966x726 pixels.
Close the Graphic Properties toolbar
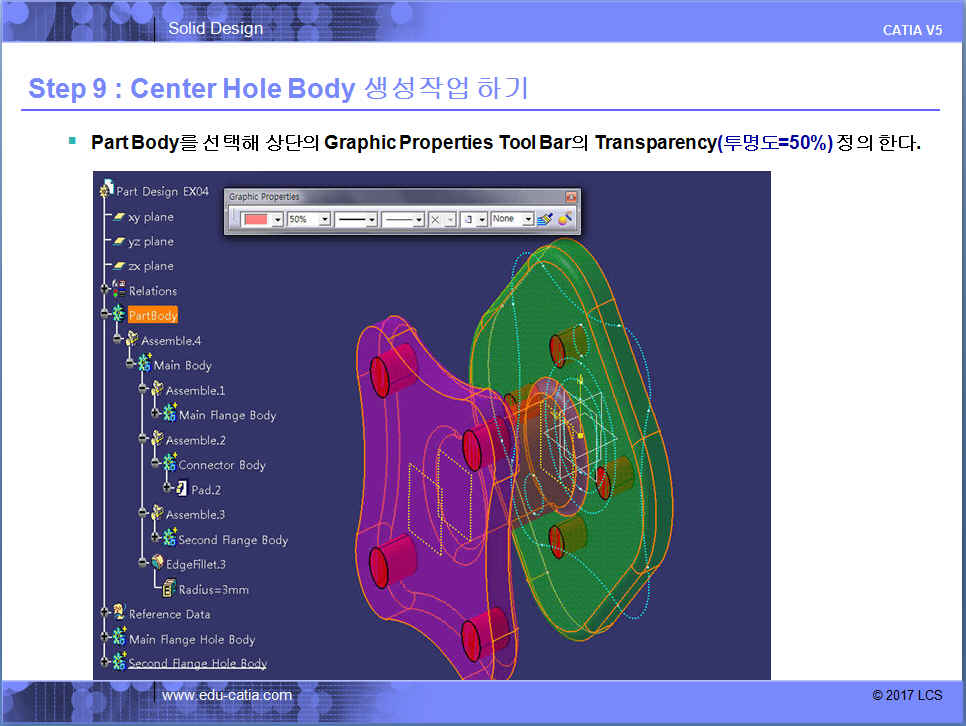(571, 197)
